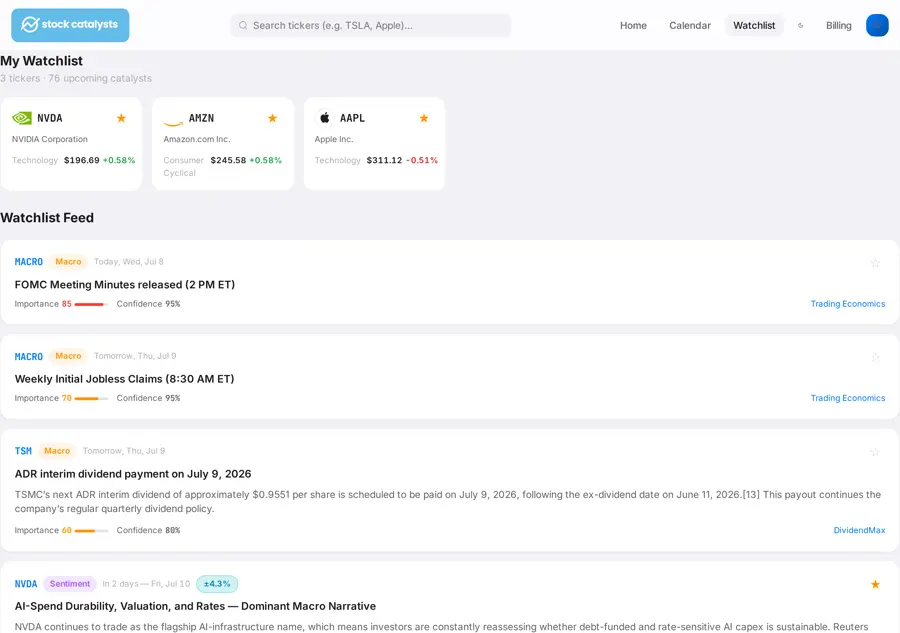Click the Sentiment tag
The height and width of the screenshot is (633, 900).
[69, 584]
